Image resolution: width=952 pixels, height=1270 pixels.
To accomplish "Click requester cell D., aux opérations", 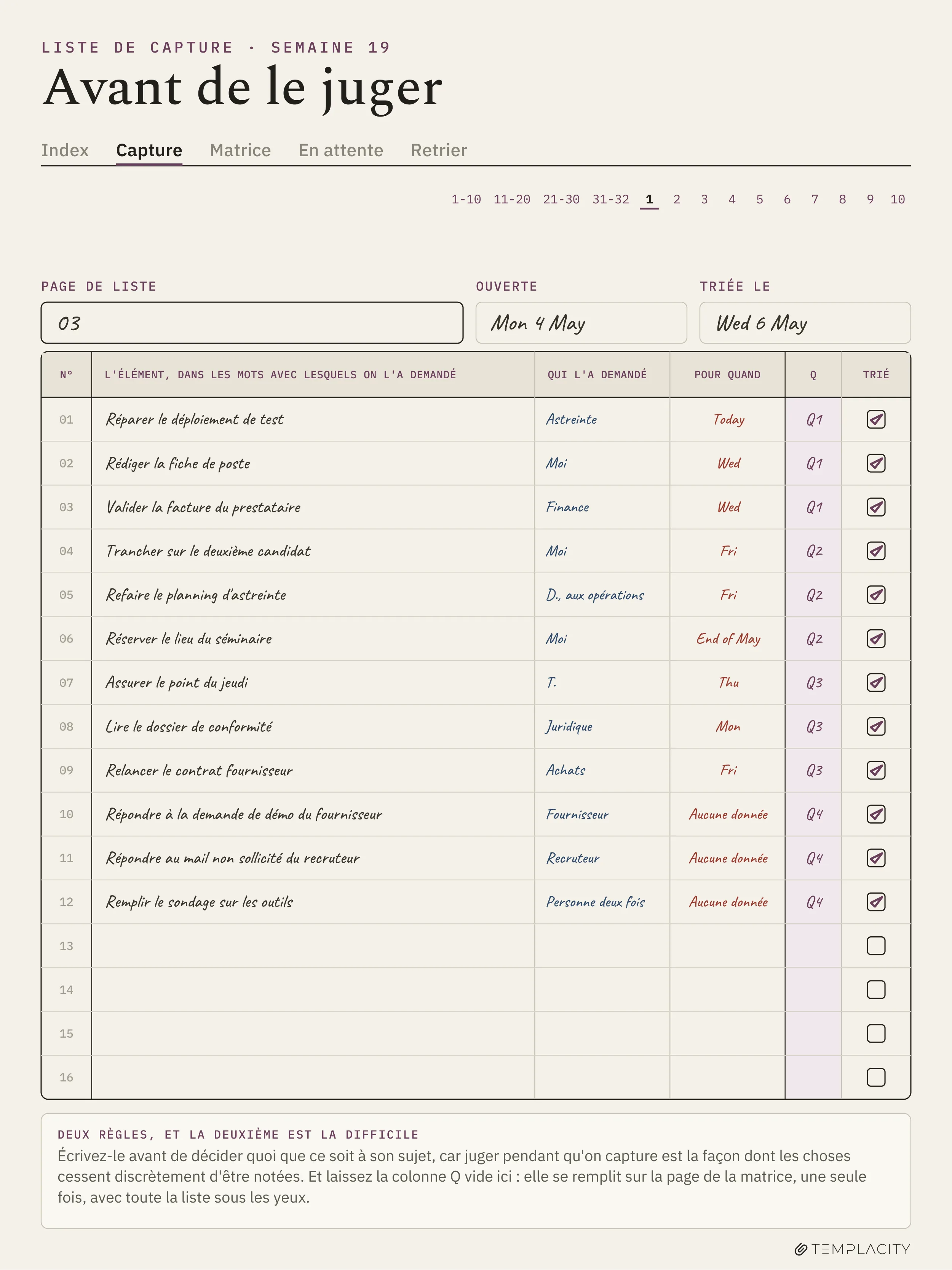I will [602, 595].
